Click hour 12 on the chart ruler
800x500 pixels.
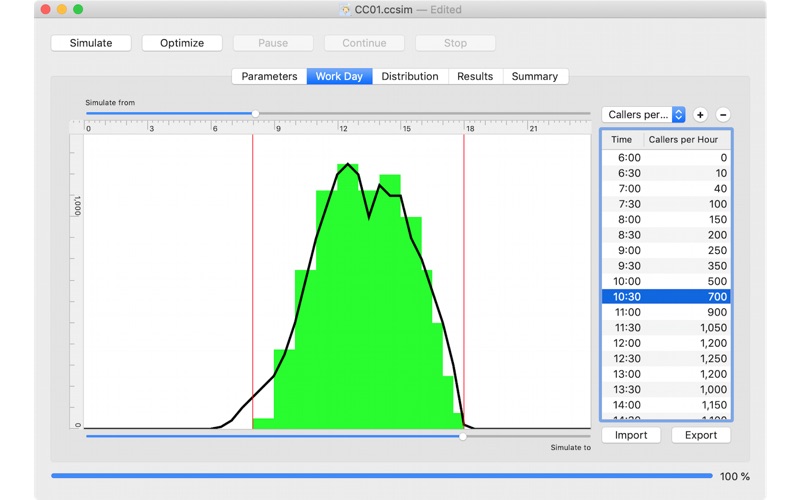pyautogui.click(x=343, y=128)
